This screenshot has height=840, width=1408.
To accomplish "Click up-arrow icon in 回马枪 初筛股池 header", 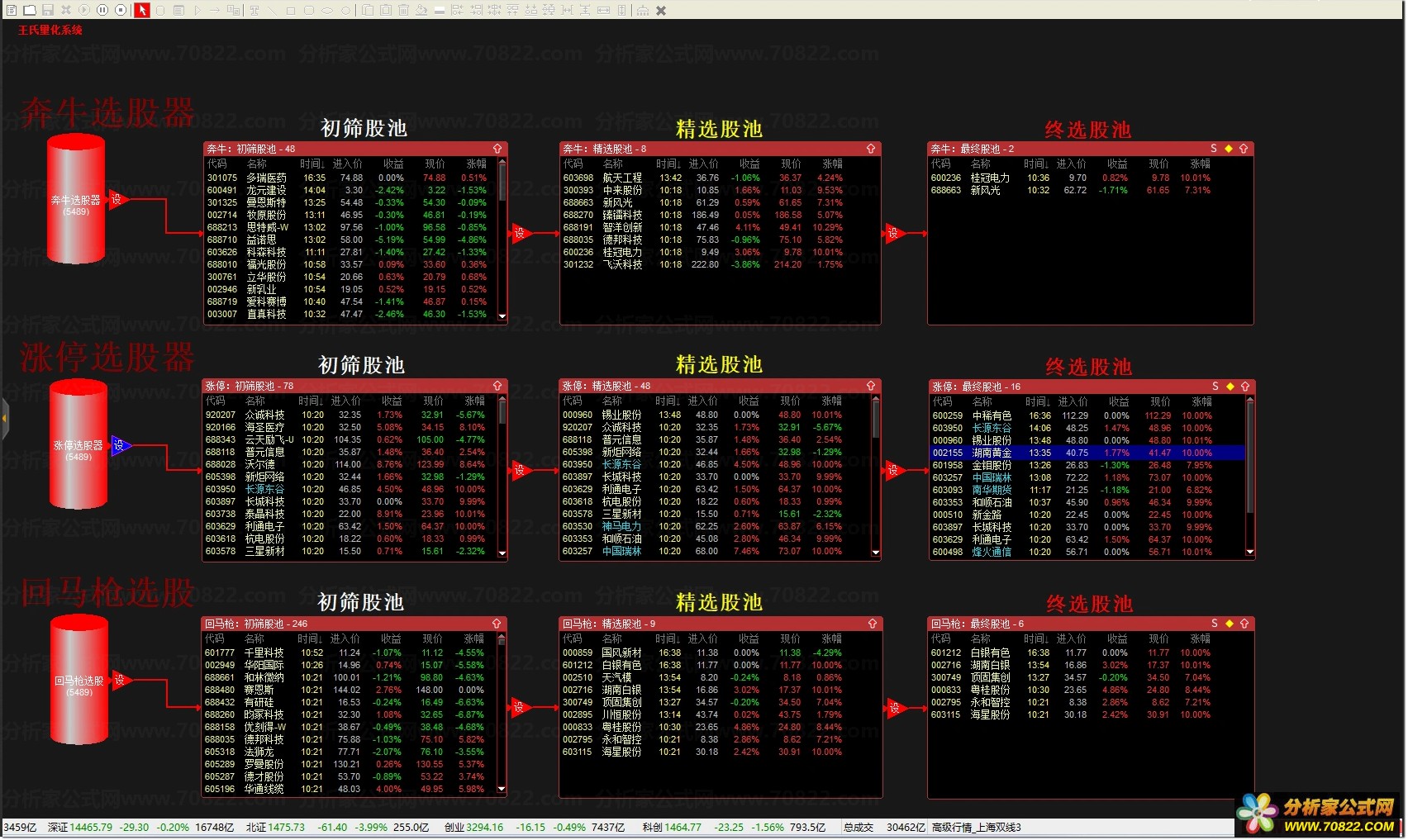I will [x=497, y=624].
